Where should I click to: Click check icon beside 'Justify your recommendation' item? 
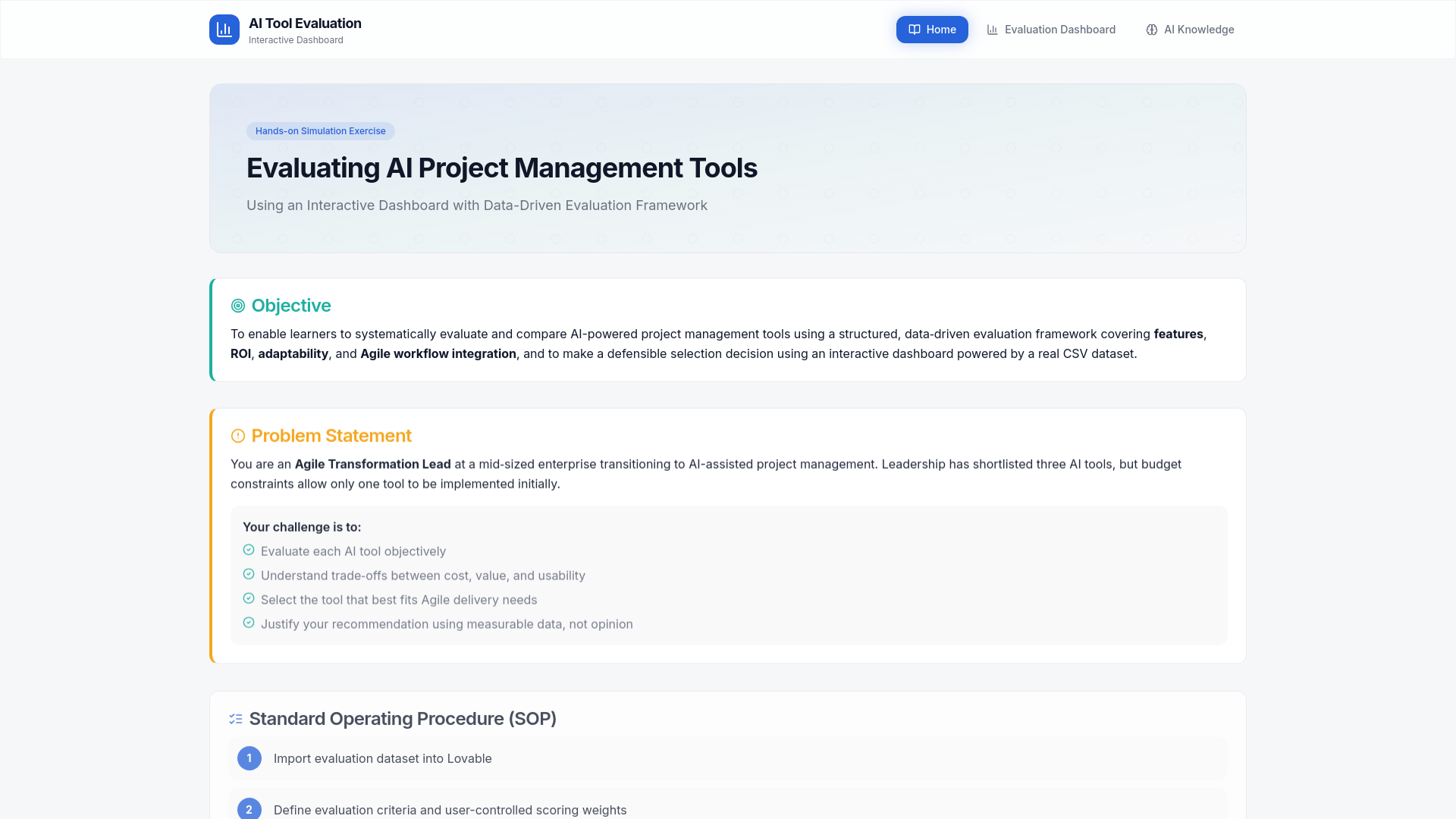point(249,623)
